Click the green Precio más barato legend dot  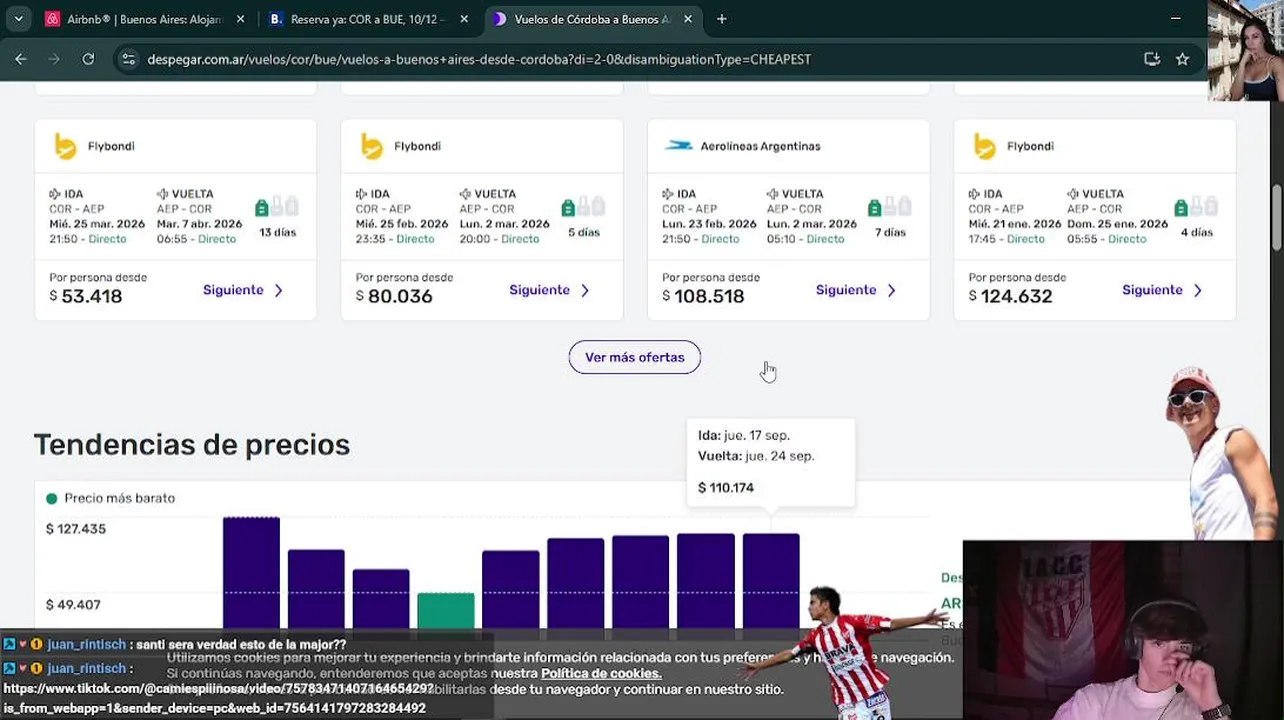52,498
